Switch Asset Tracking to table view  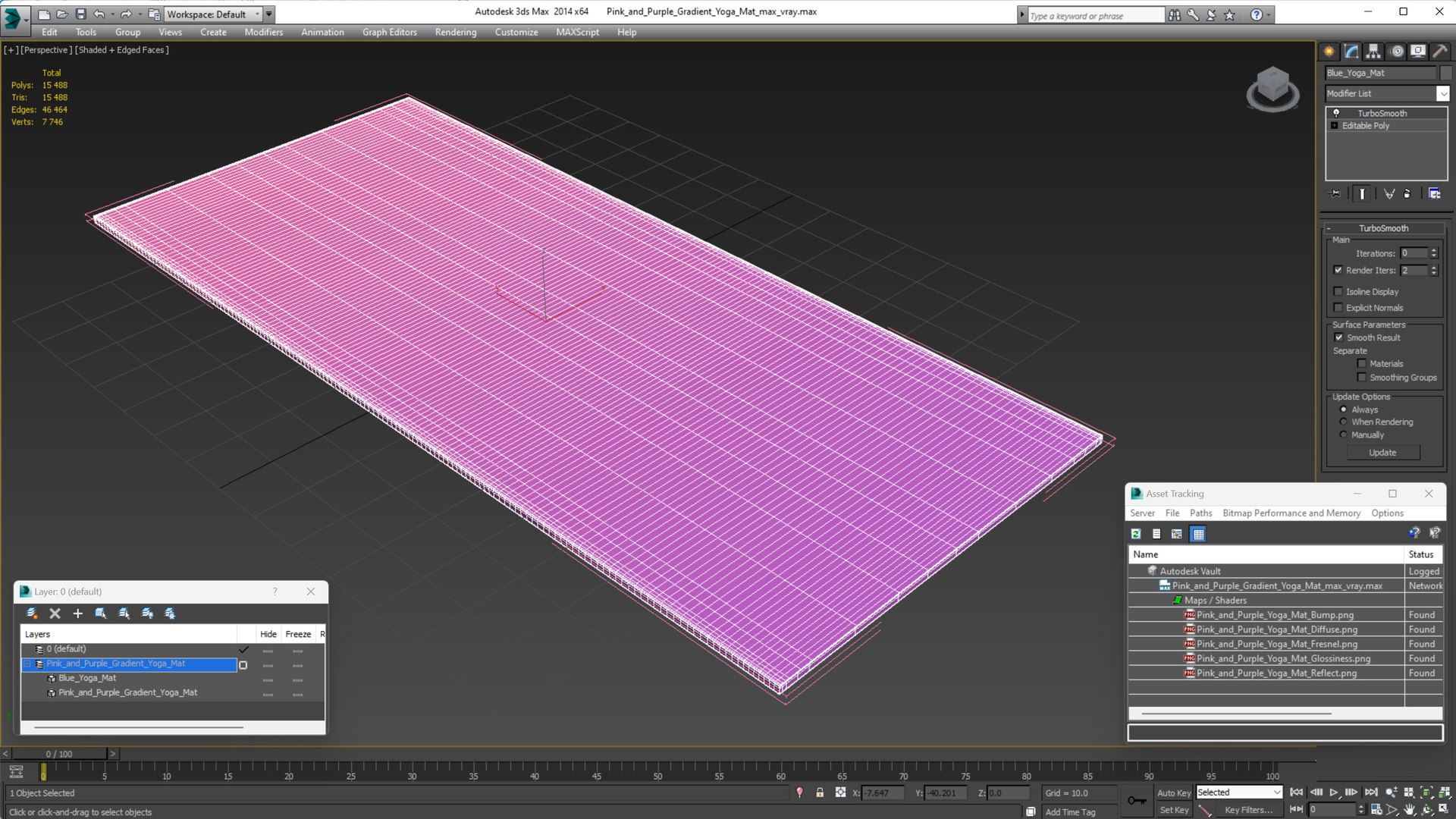[x=1198, y=534]
